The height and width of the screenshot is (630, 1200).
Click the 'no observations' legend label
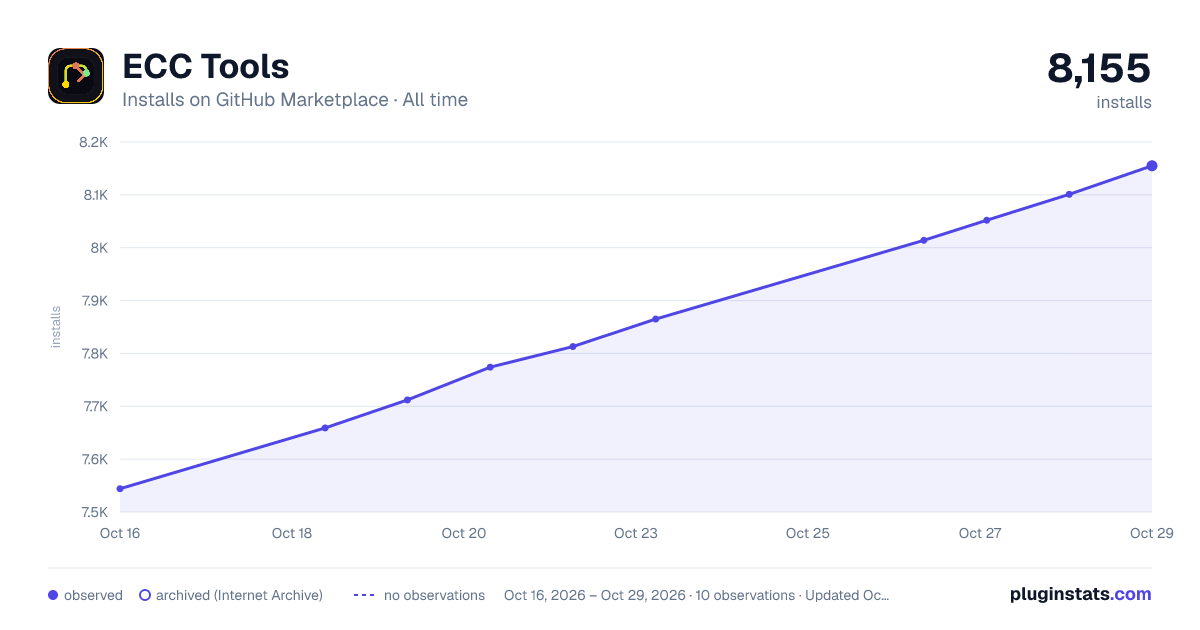point(434,595)
